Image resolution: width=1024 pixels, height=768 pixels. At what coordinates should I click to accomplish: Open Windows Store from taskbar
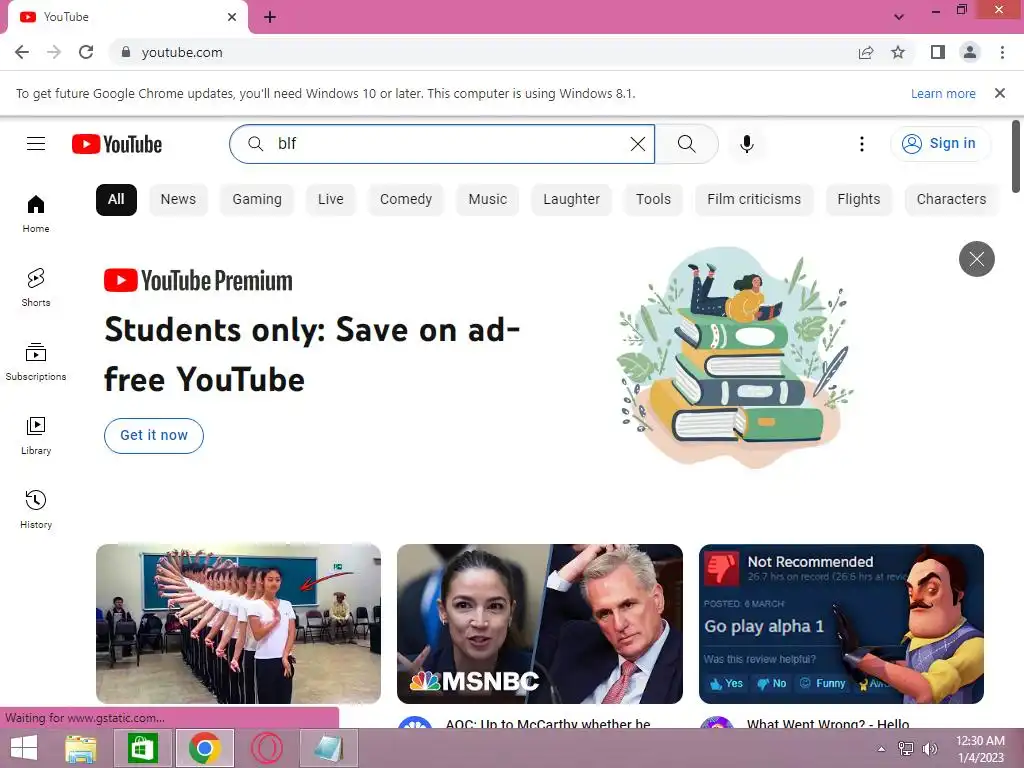tap(142, 748)
